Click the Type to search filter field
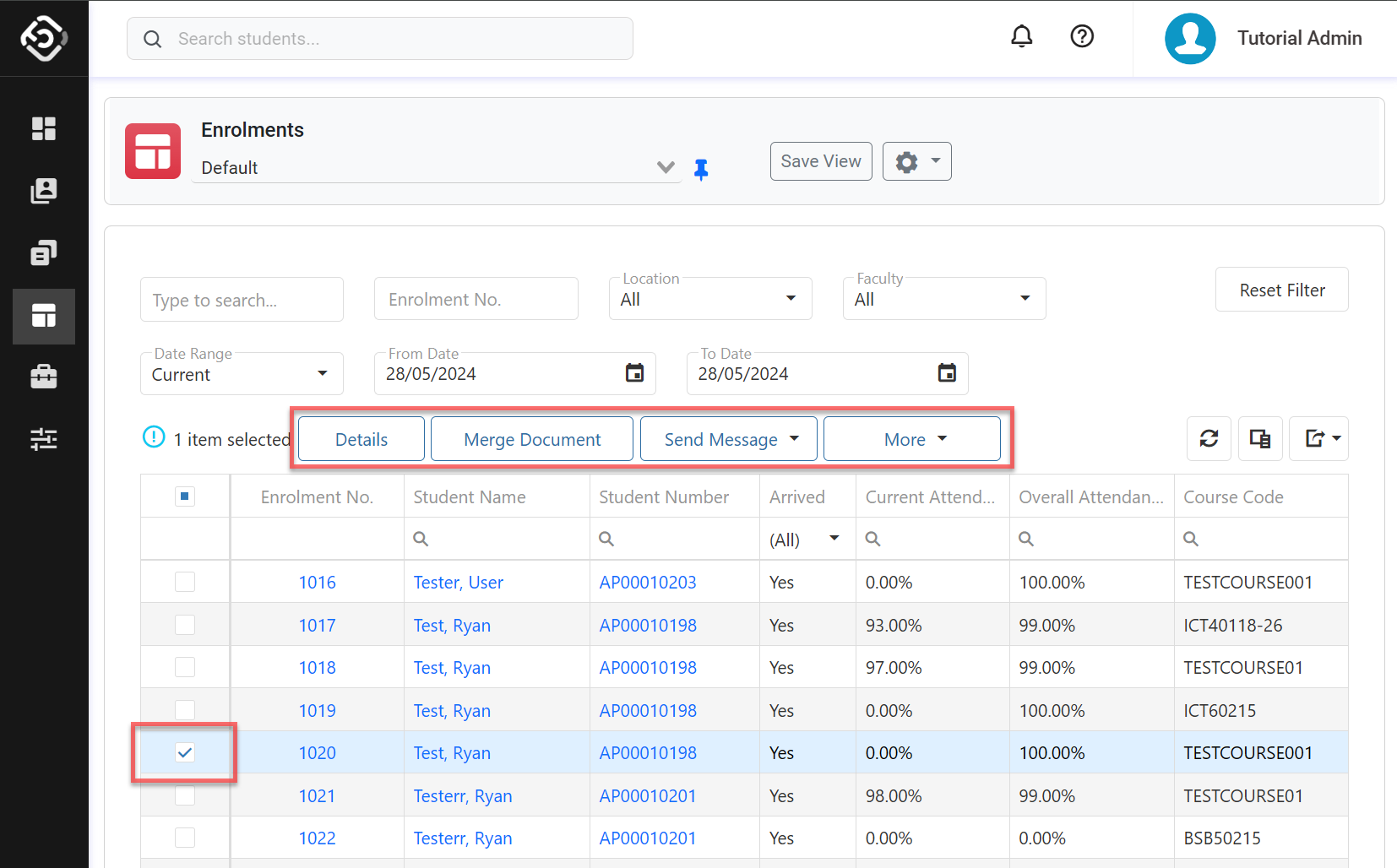Image resolution: width=1397 pixels, height=868 pixels. coord(242,300)
